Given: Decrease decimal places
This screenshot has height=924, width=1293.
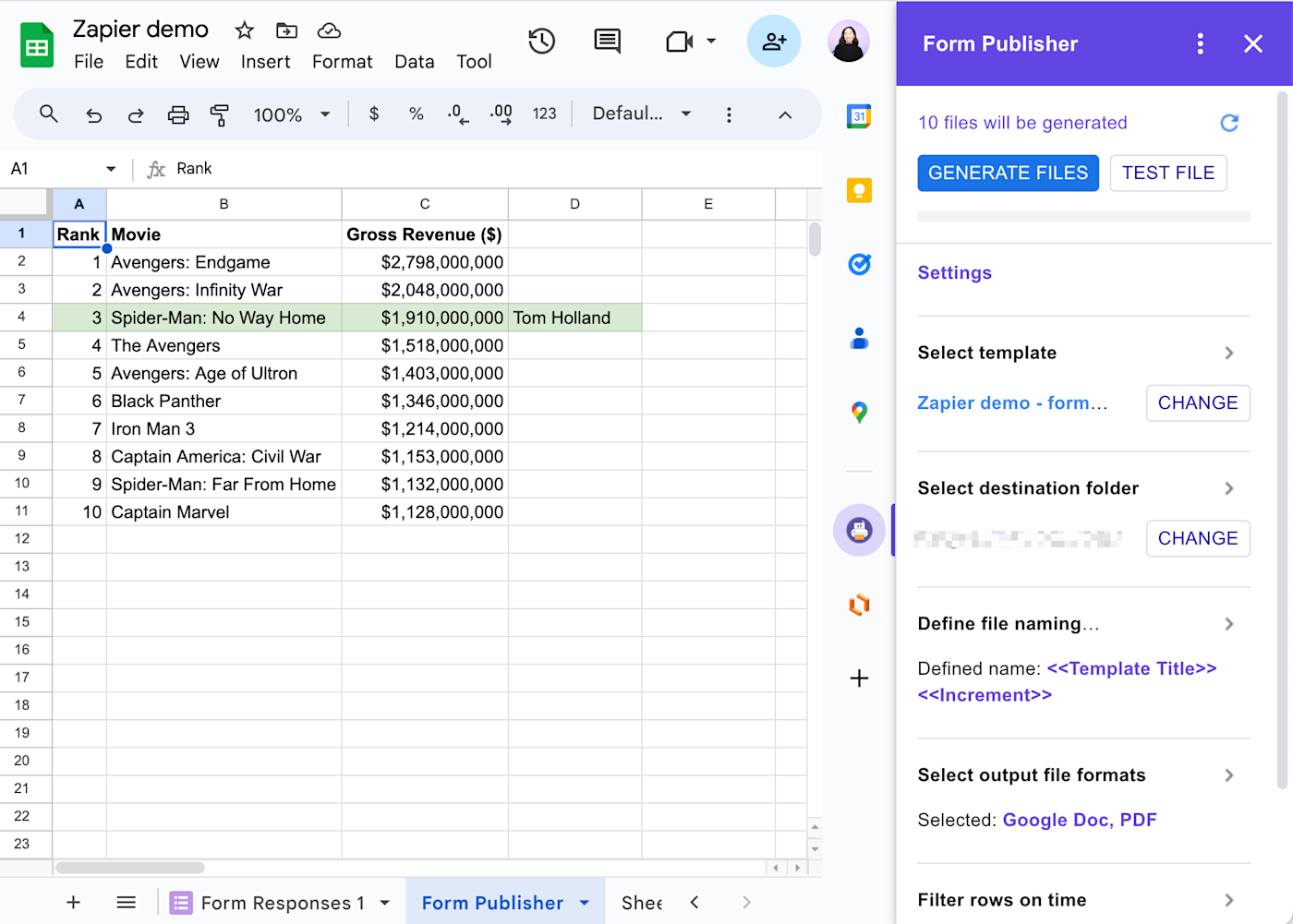Looking at the screenshot, I should pos(458,114).
